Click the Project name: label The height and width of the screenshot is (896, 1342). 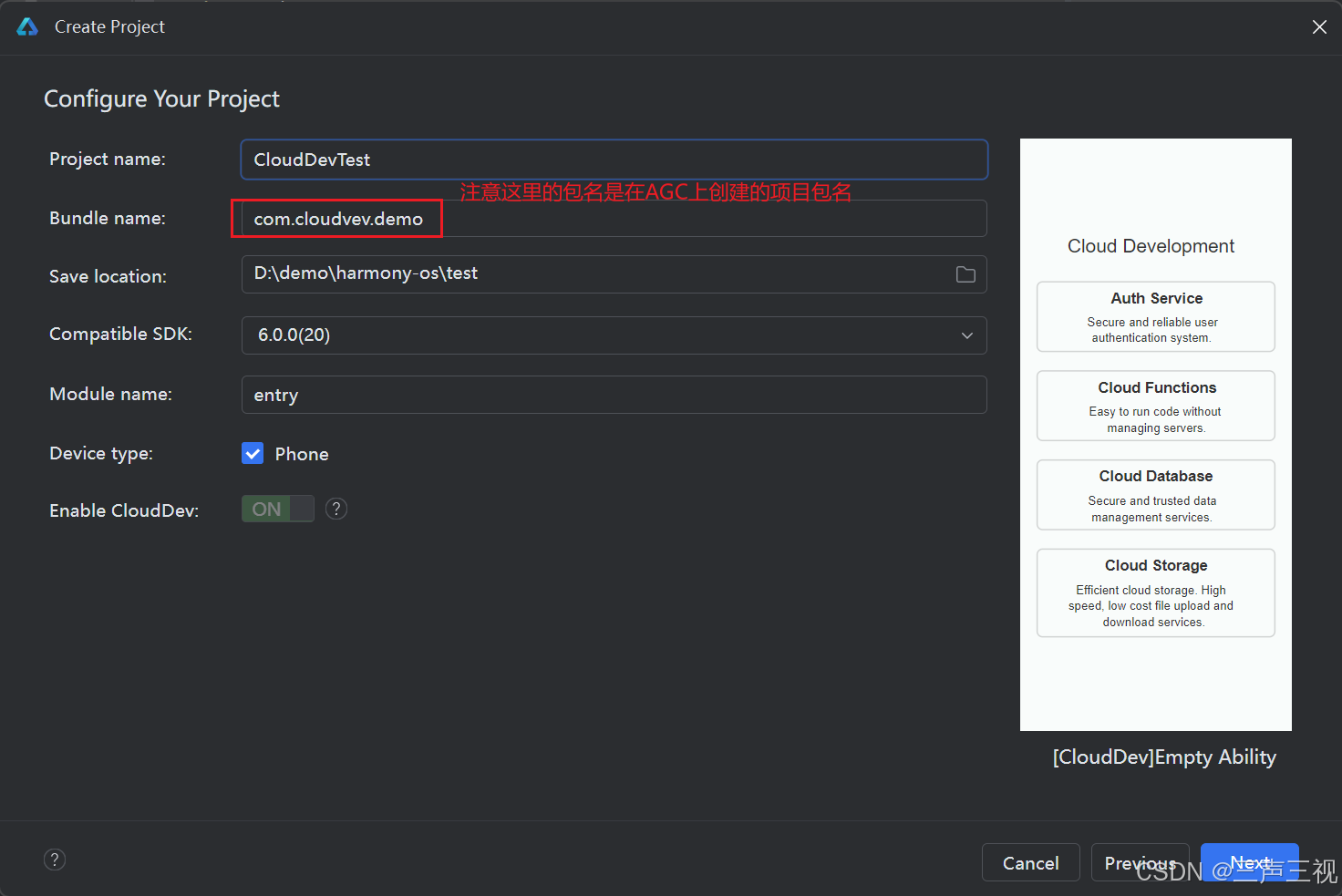pyautogui.click(x=108, y=159)
